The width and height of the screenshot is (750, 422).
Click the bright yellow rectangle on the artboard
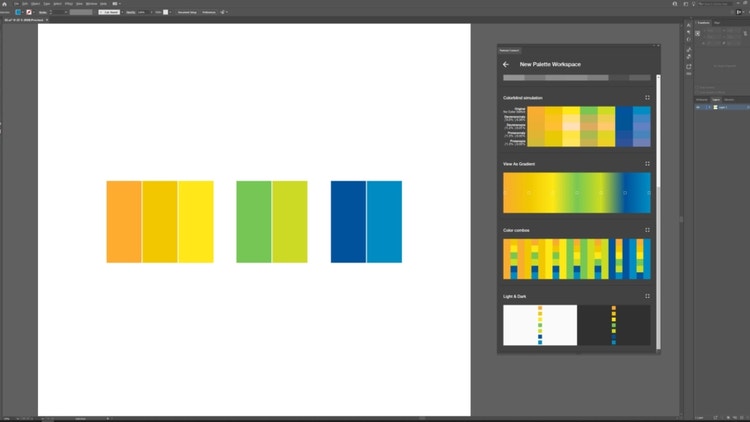[196, 222]
